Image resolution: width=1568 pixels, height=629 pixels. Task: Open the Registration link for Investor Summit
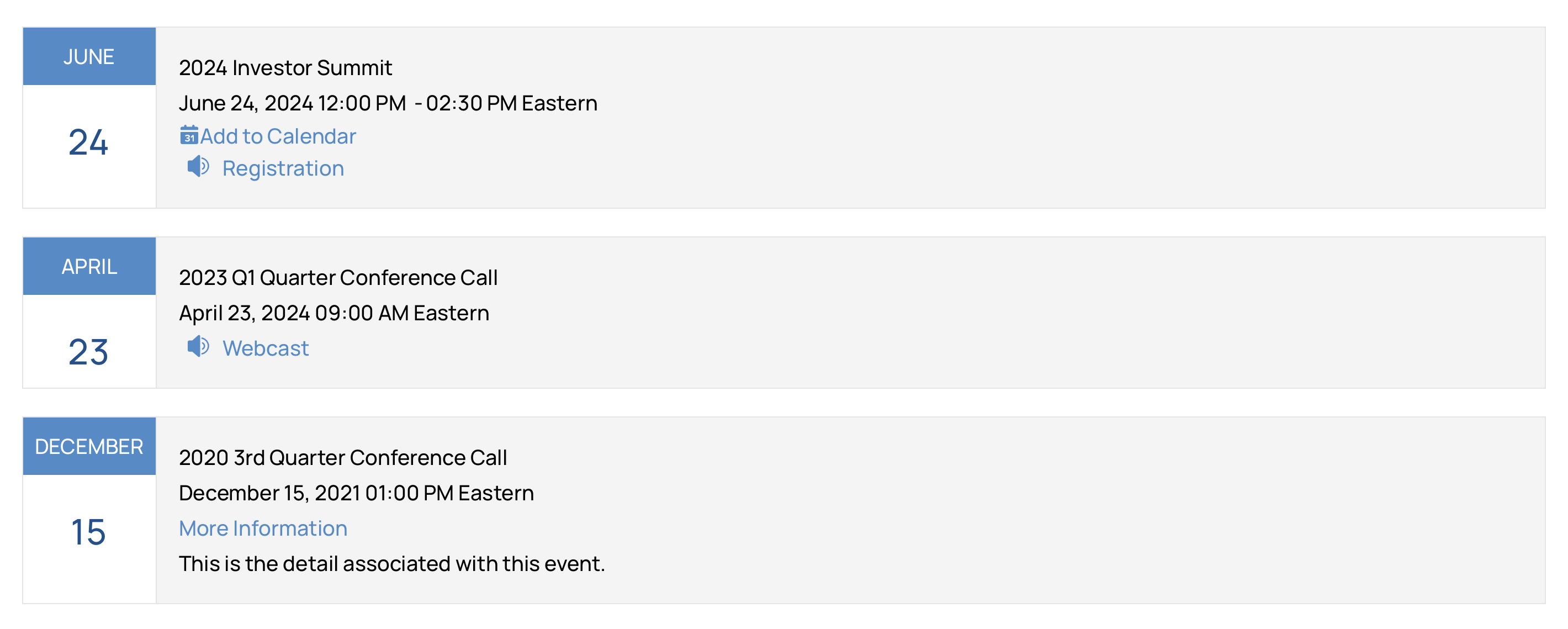pos(283,168)
